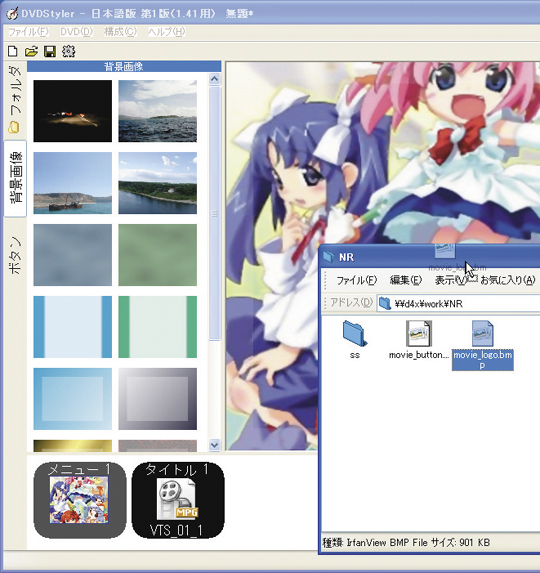Screen dimensions: 540x573
Task: Select the ship on blue water thumbnail
Action: pyautogui.click(x=73, y=183)
